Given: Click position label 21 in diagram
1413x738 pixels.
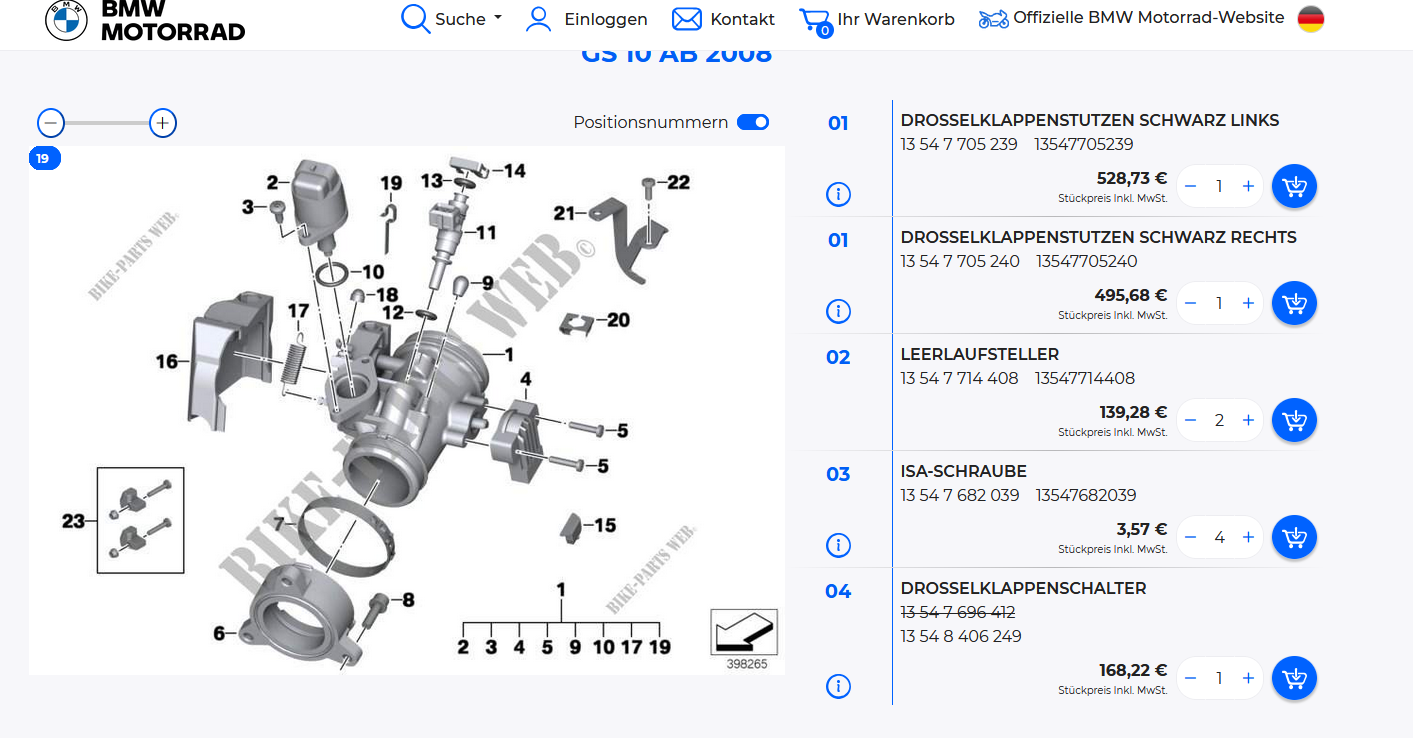Looking at the screenshot, I should tap(565, 213).
